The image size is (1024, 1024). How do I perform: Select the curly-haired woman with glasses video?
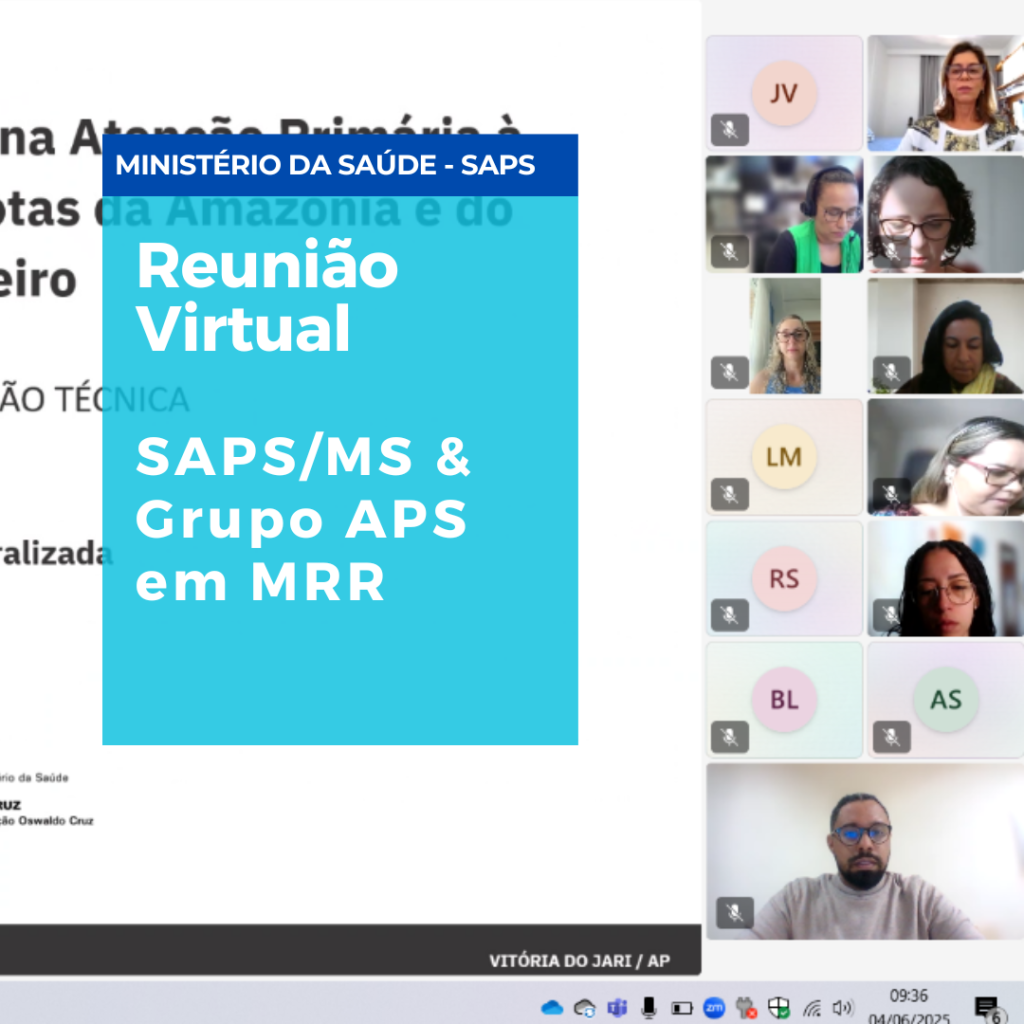[946, 214]
